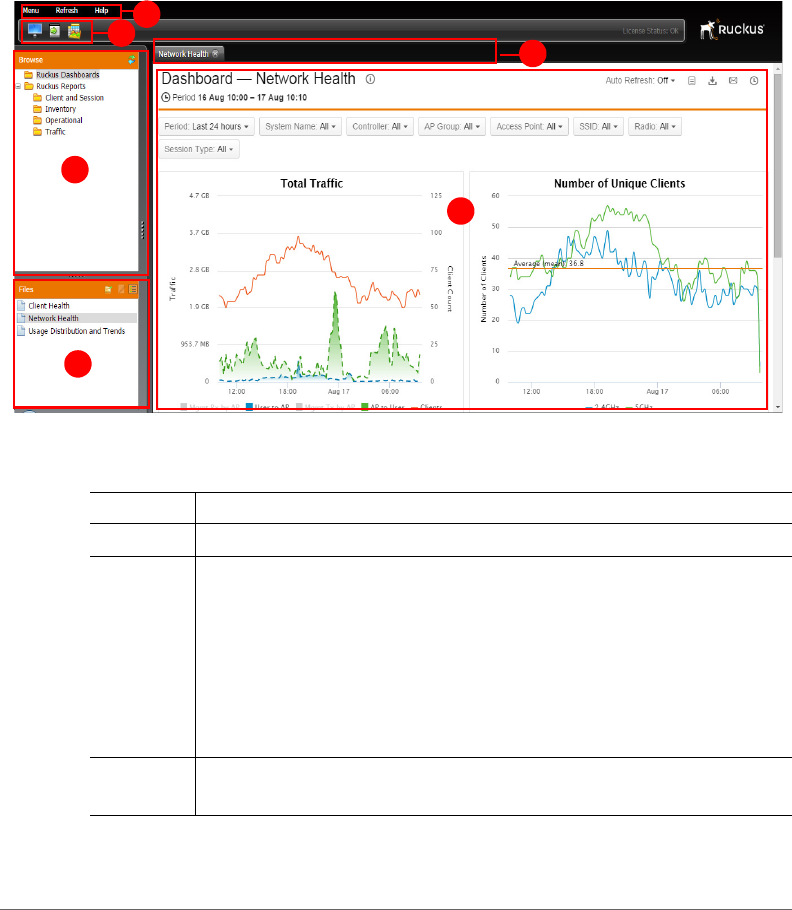Click the Average (mean) 36.8 label
Screen dimensions: 792x910
click(x=548, y=263)
